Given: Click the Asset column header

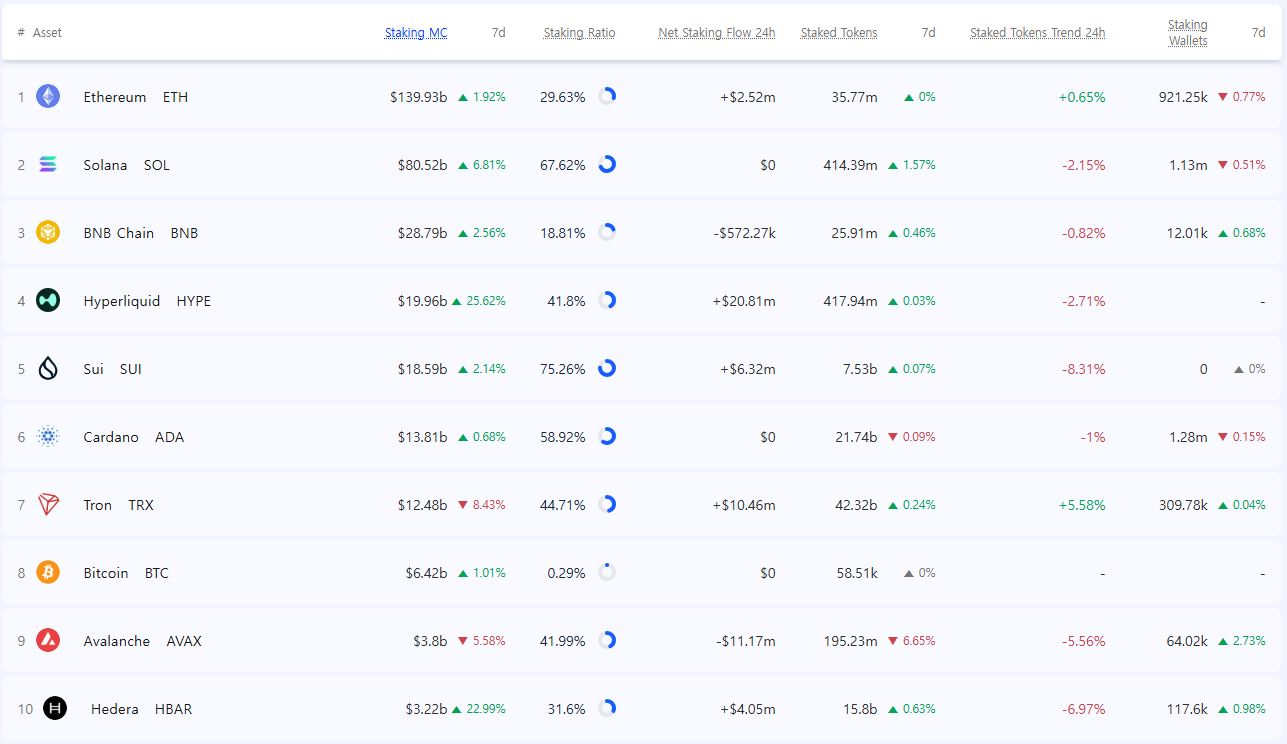Looking at the screenshot, I should [x=47, y=33].
